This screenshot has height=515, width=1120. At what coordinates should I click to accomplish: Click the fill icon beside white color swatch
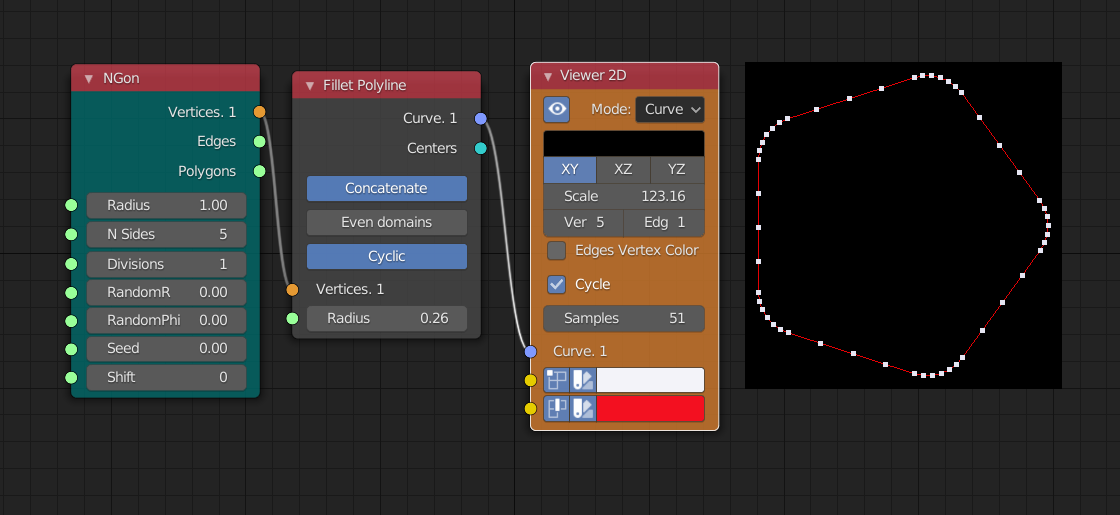(x=583, y=380)
